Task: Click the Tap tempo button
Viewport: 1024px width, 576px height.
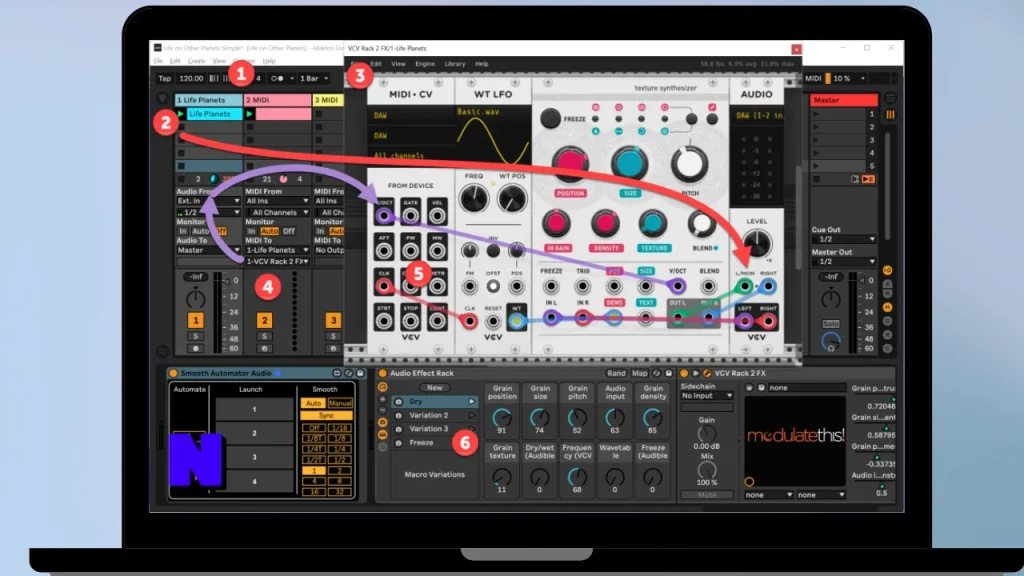Action: pos(165,78)
